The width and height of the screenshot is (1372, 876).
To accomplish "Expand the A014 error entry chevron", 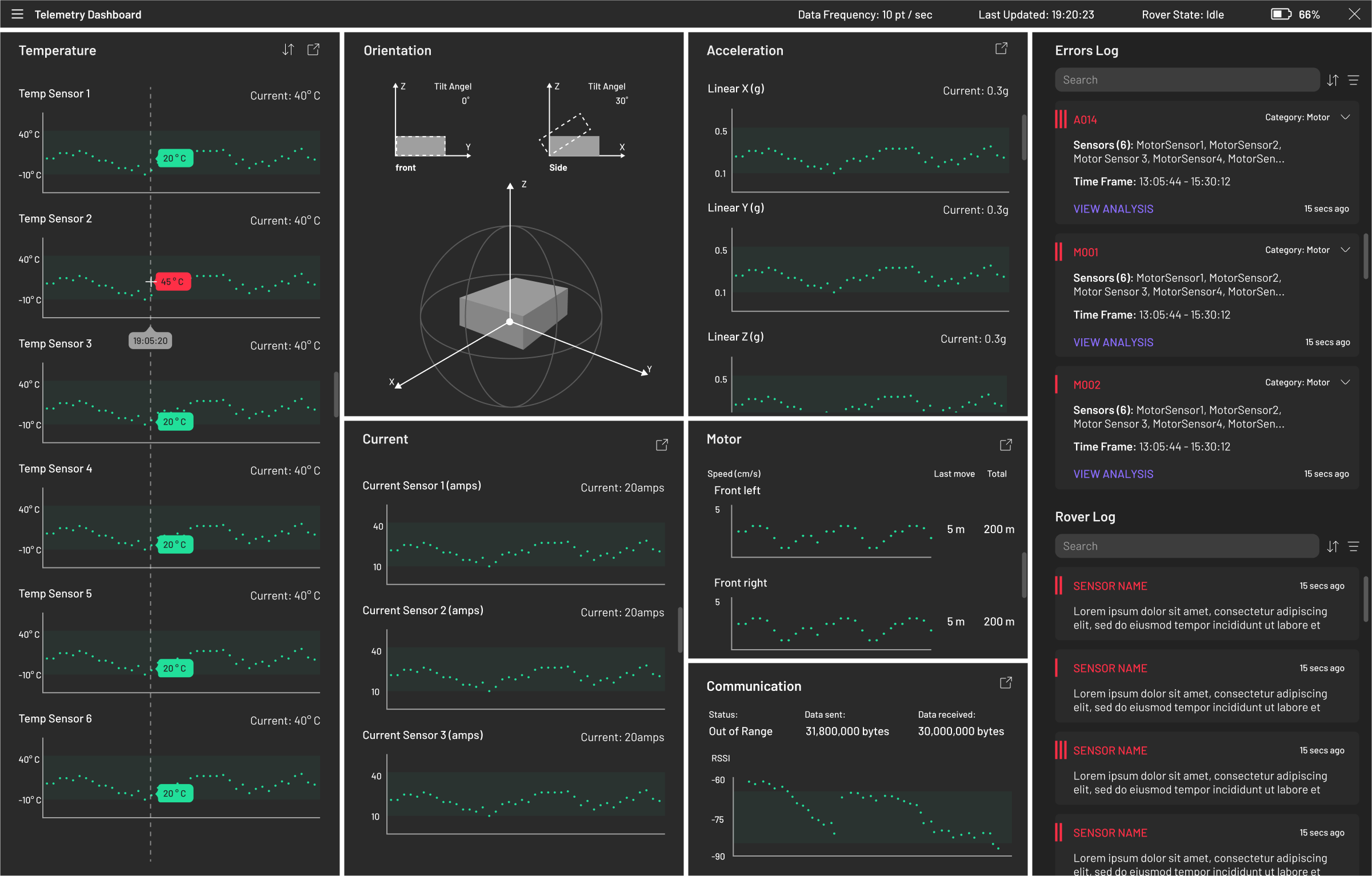I will tap(1346, 117).
